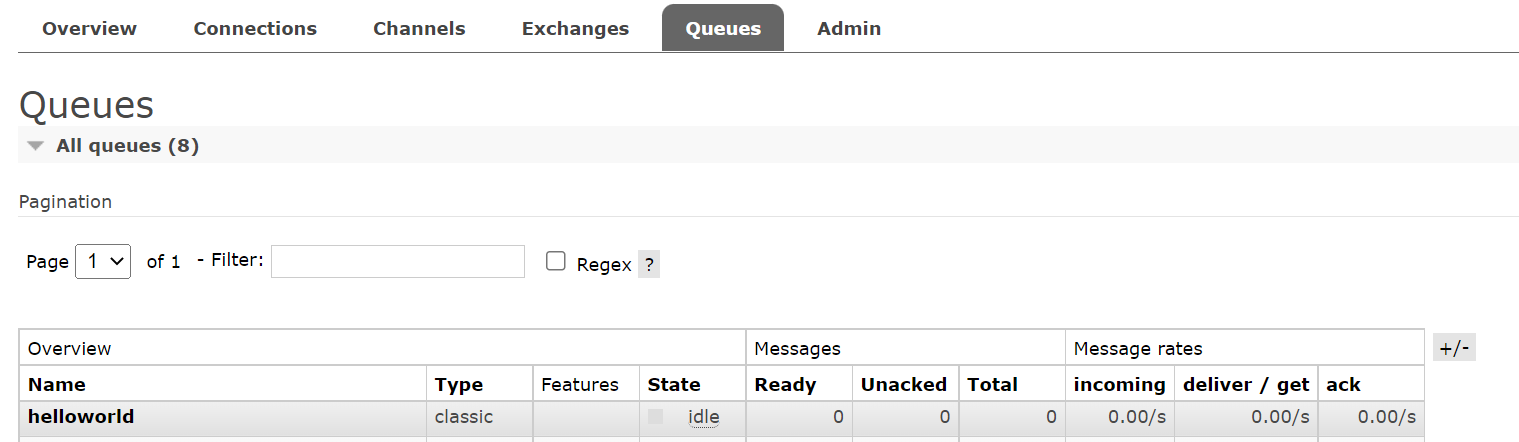Sort by Unacked messages column header

pyautogui.click(x=904, y=384)
